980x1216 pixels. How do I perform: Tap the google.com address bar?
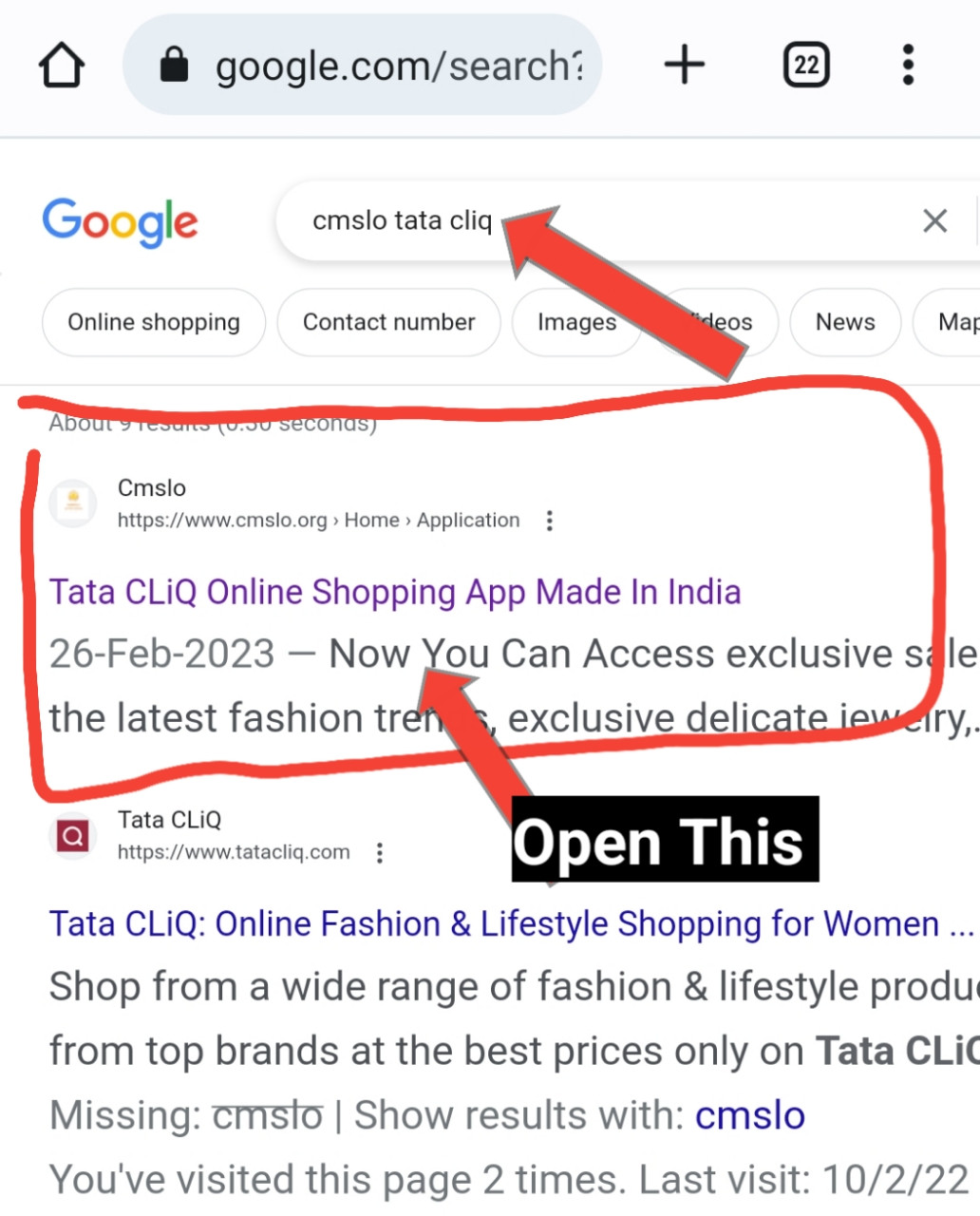[363, 66]
